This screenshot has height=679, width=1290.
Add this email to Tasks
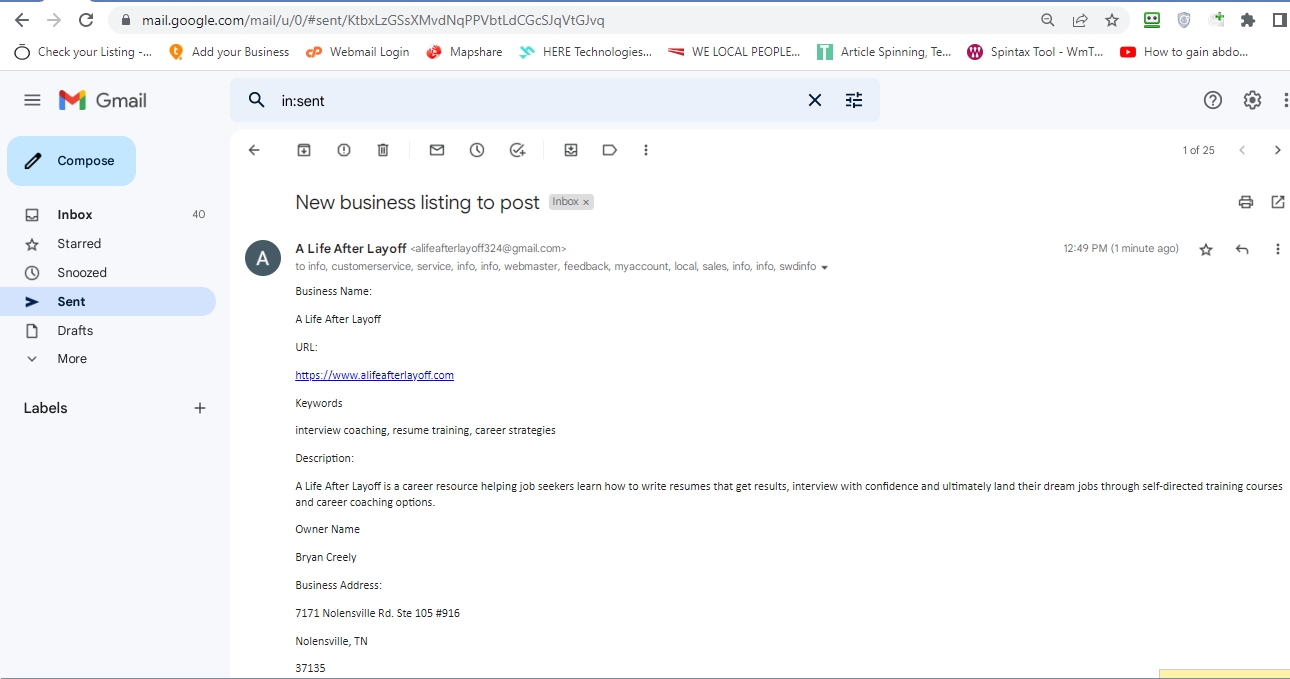click(x=517, y=150)
